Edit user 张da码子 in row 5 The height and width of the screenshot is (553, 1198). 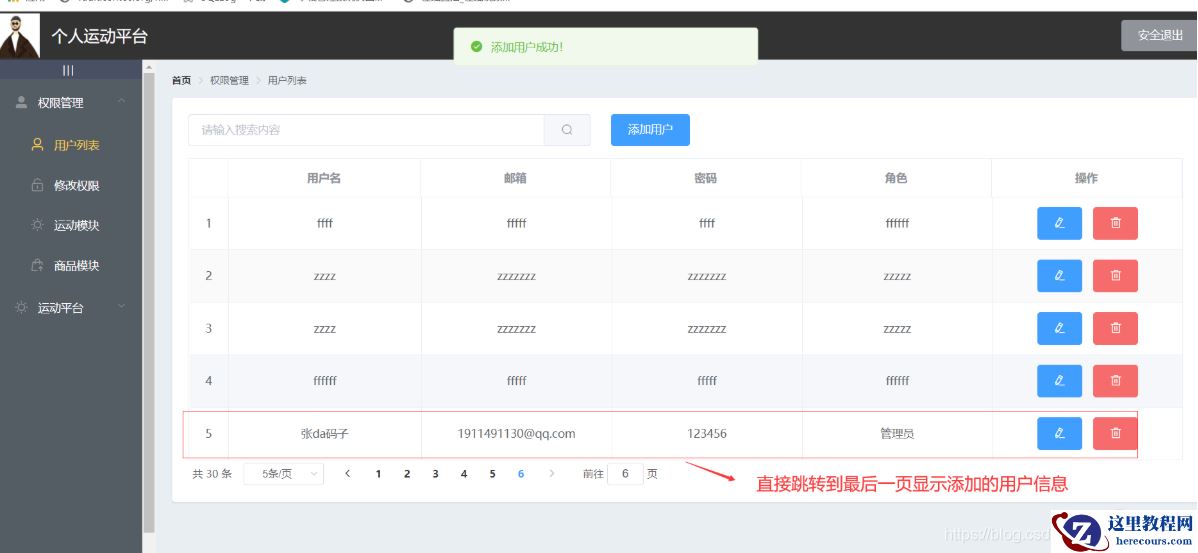click(1059, 433)
